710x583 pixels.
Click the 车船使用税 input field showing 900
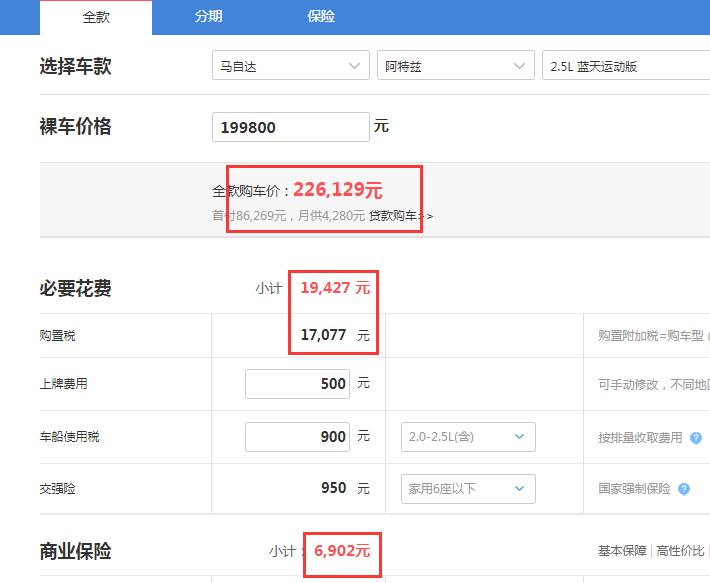(x=297, y=437)
